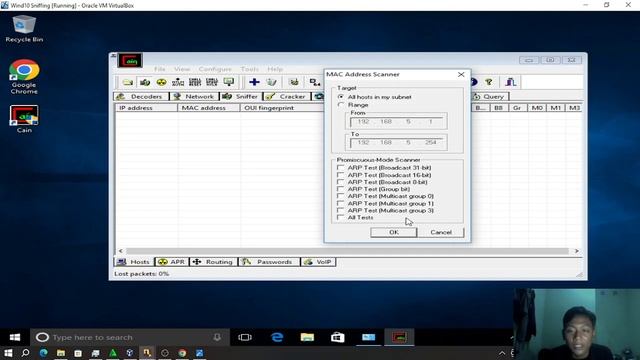This screenshot has height=360, width=640.
Task: Switch to the Hosts bottom tab
Action: (133, 262)
